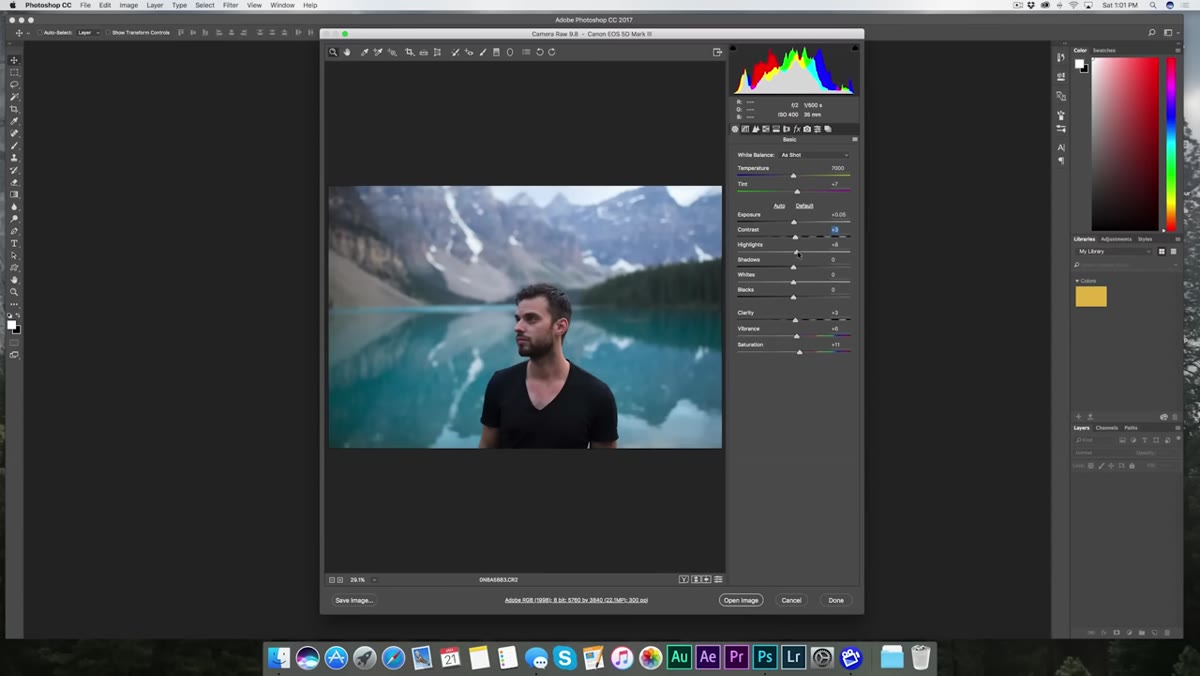1200x676 pixels.
Task: Select the Transform tool in Camera Raw
Action: pyautogui.click(x=437, y=52)
